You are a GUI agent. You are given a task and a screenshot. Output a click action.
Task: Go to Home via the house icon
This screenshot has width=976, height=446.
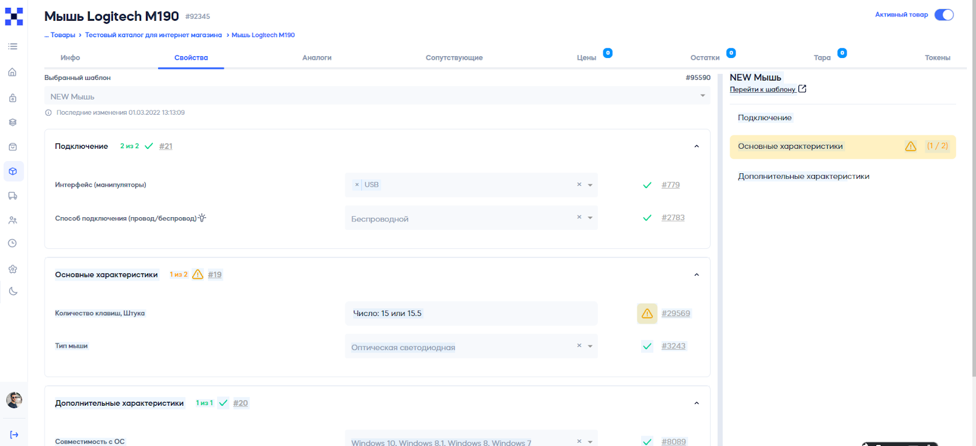[12, 72]
